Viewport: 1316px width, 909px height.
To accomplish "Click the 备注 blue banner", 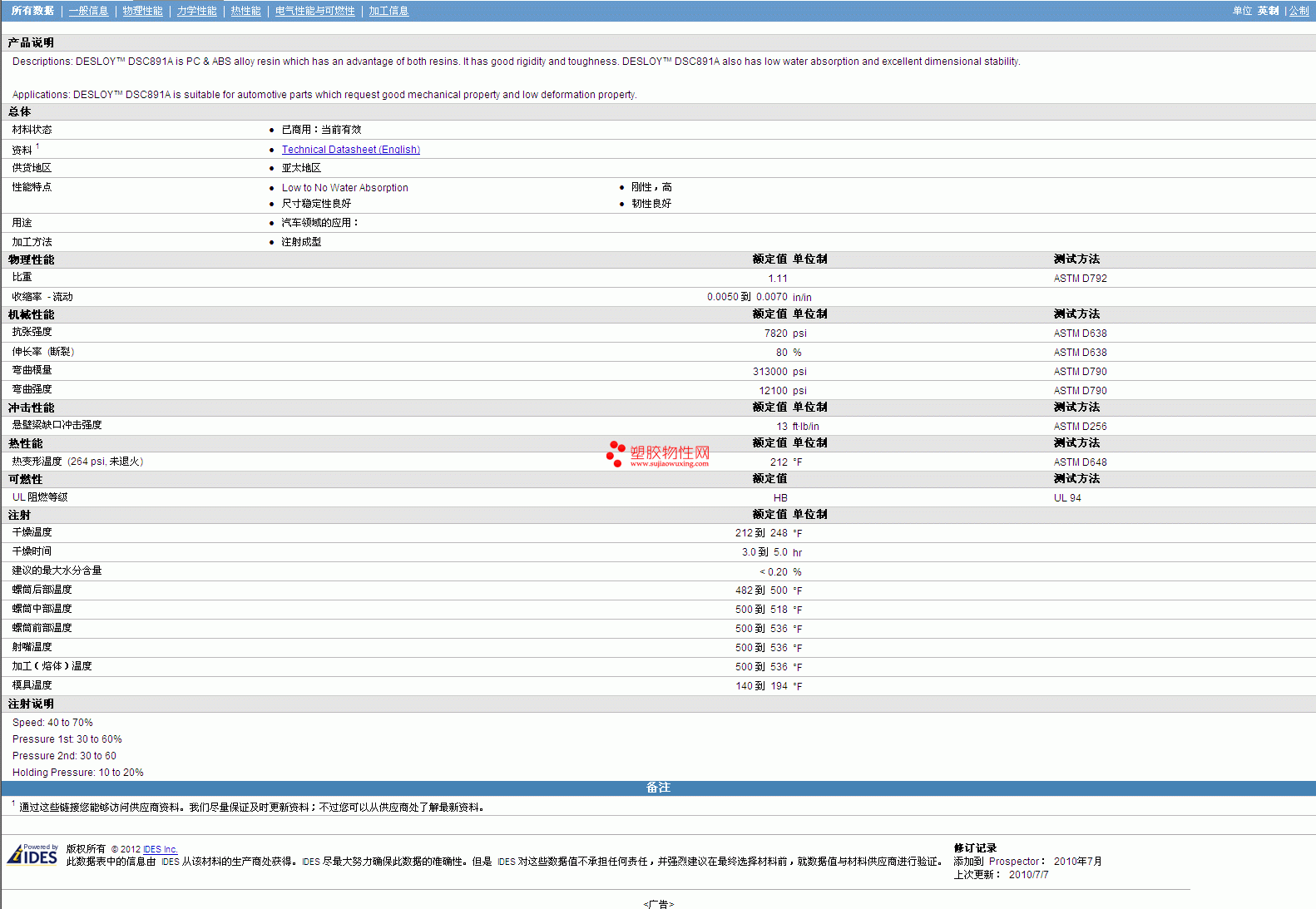I will tap(658, 788).
